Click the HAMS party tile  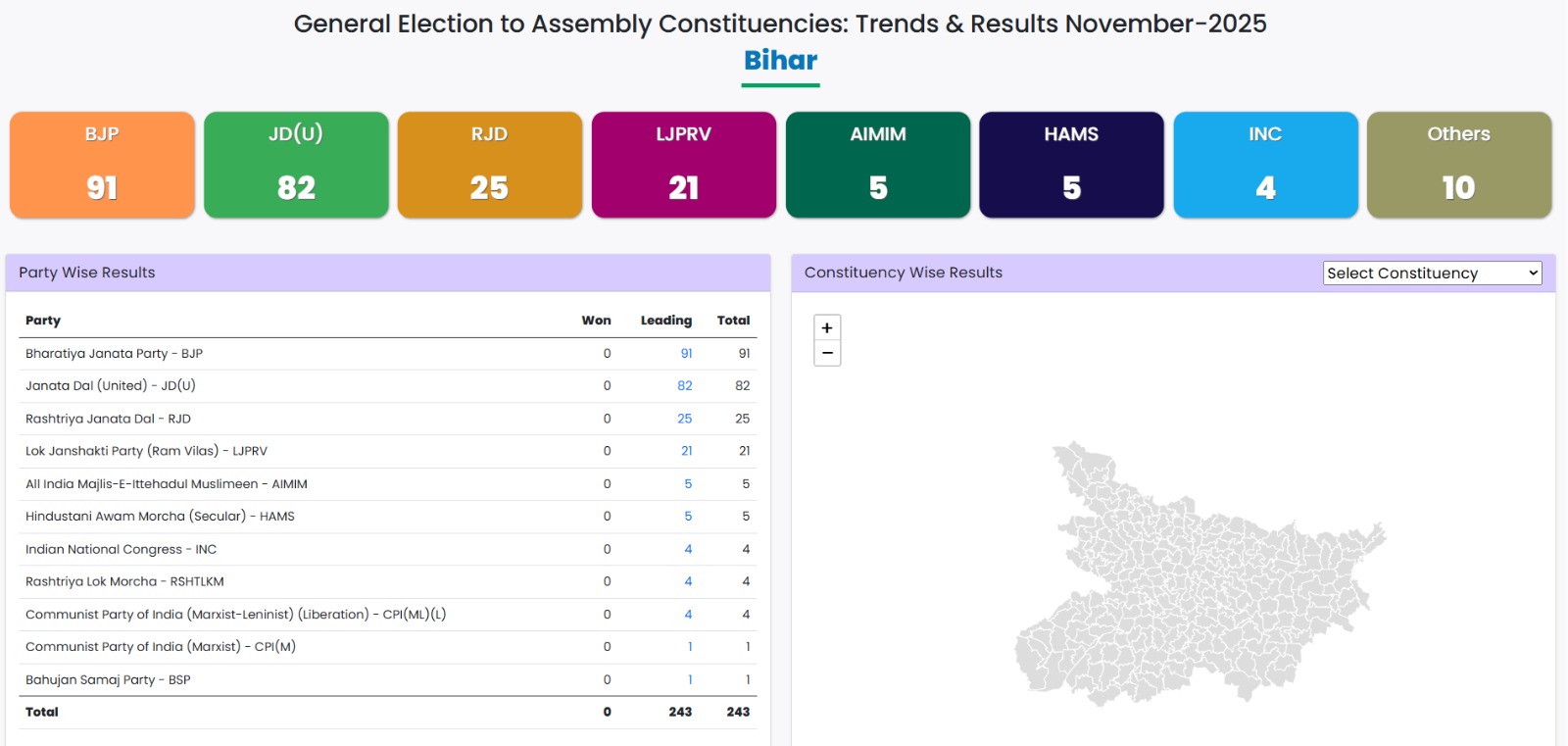(1071, 165)
